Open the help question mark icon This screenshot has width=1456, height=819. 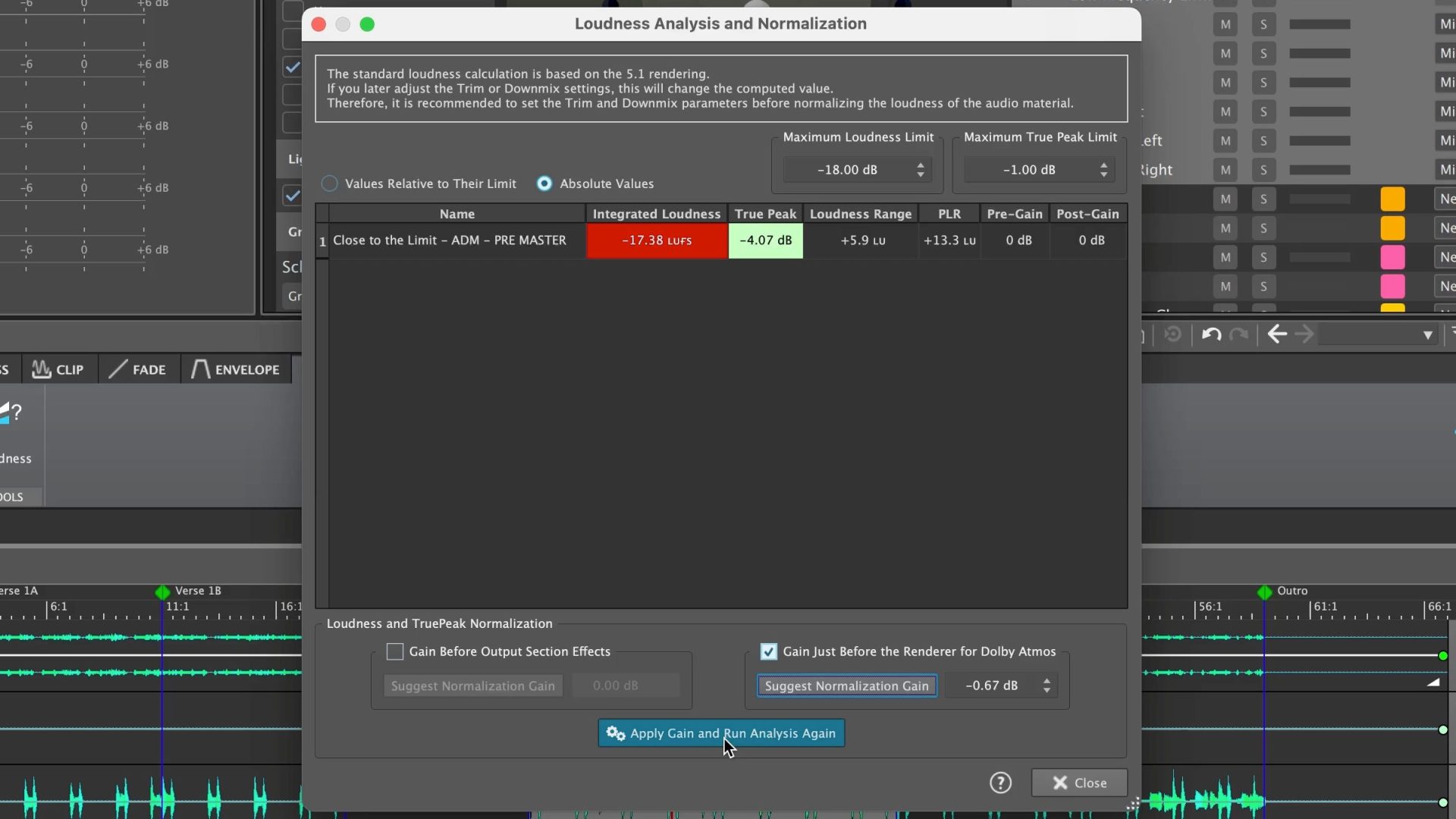[x=1000, y=783]
